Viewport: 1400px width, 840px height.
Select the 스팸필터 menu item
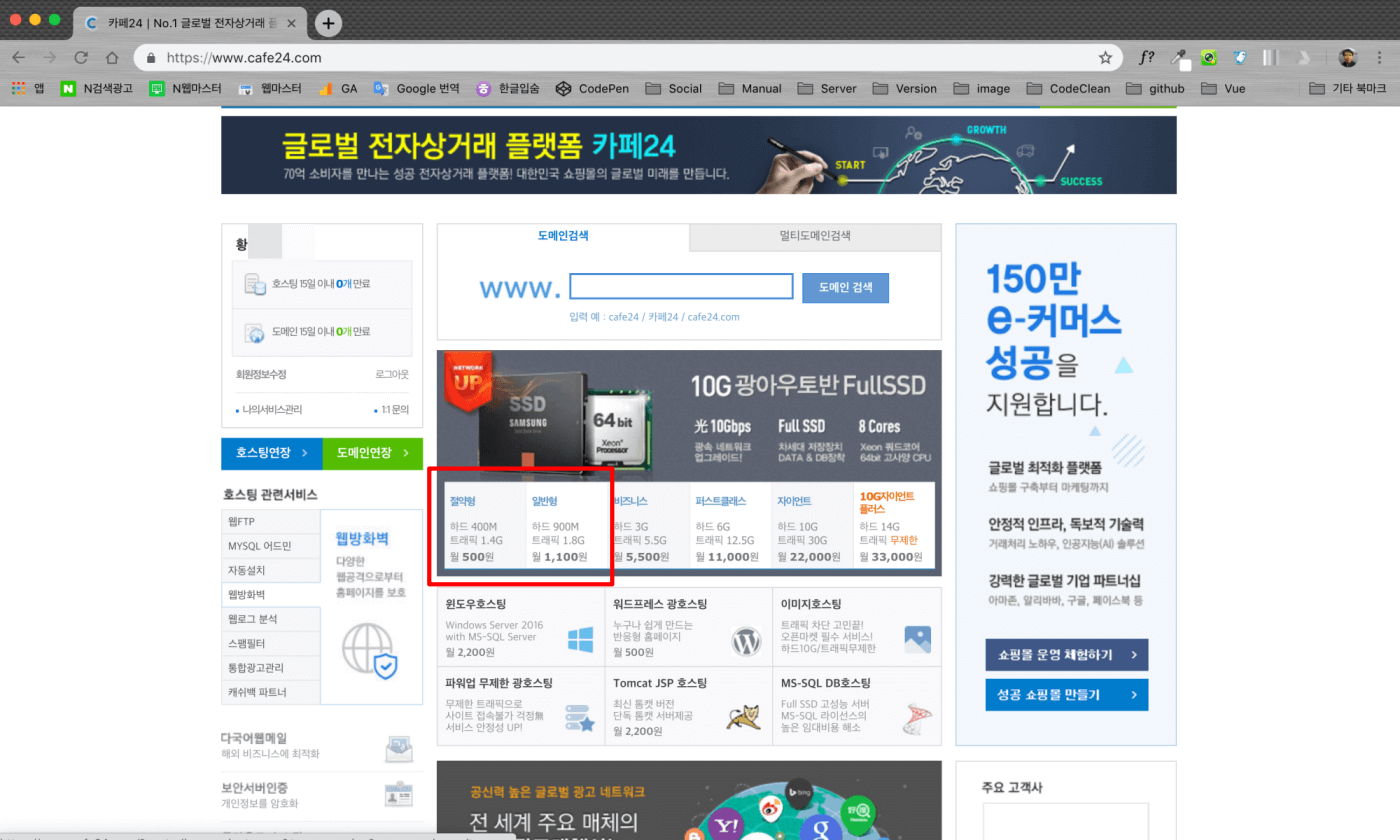click(272, 643)
